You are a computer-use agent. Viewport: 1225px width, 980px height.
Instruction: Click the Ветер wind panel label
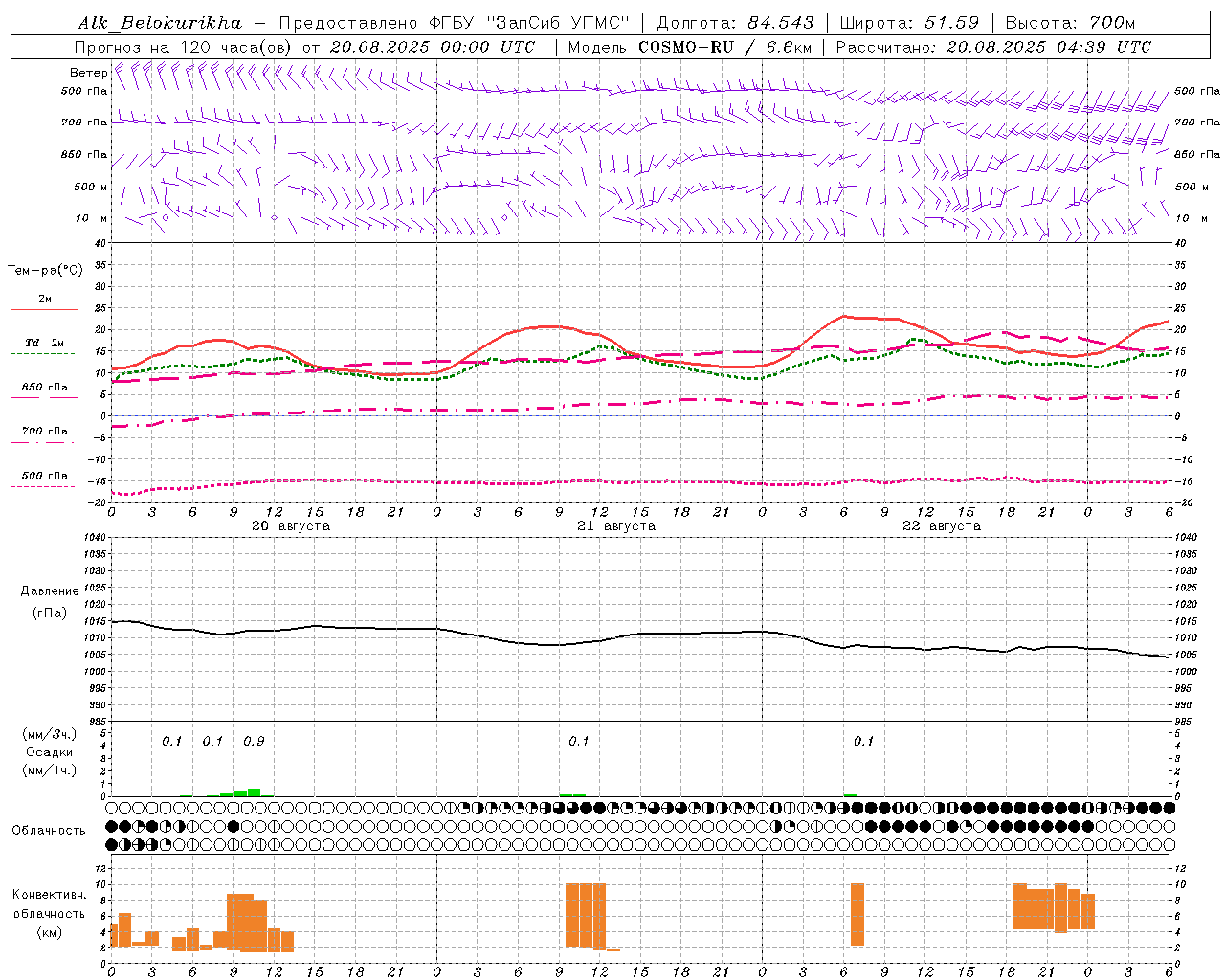pos(89,73)
